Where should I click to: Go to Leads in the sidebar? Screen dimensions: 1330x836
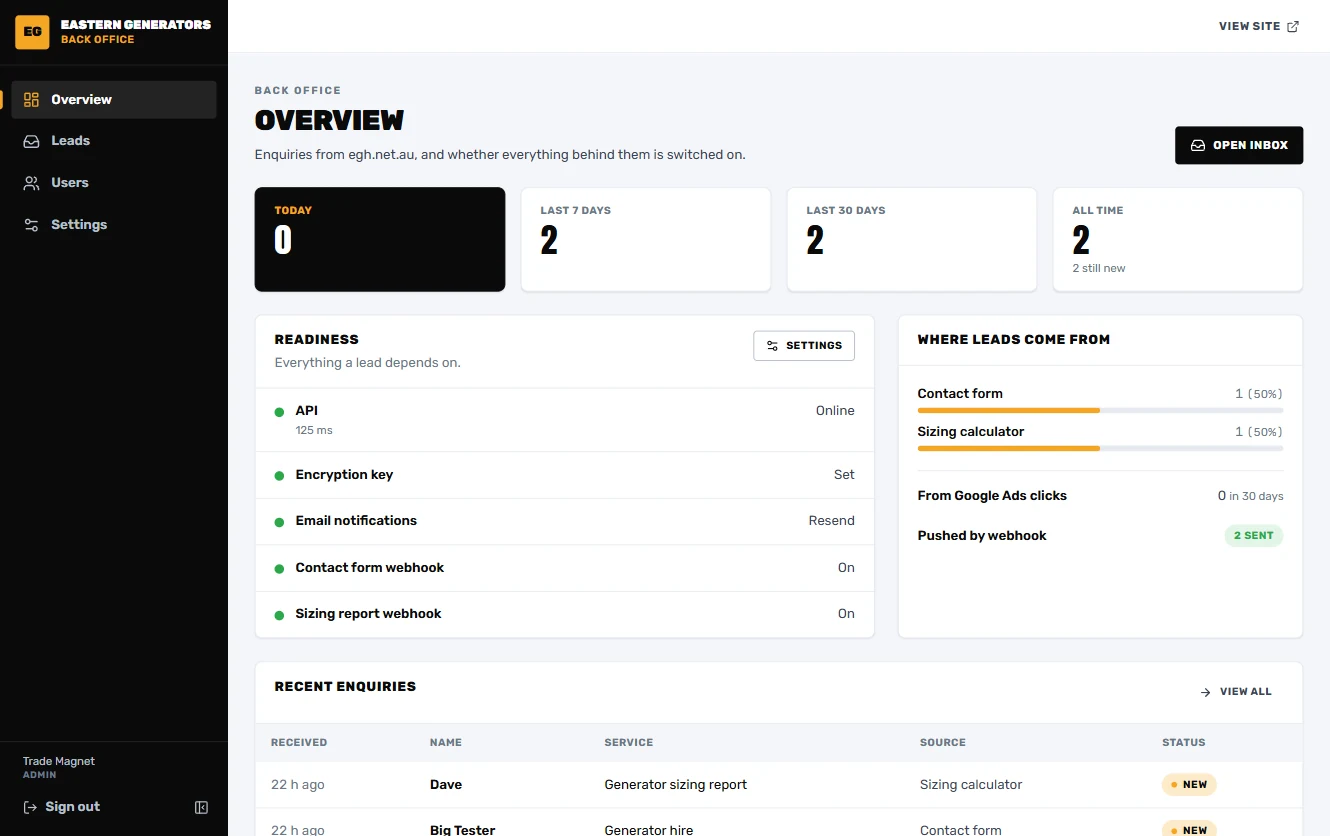[x=114, y=141]
